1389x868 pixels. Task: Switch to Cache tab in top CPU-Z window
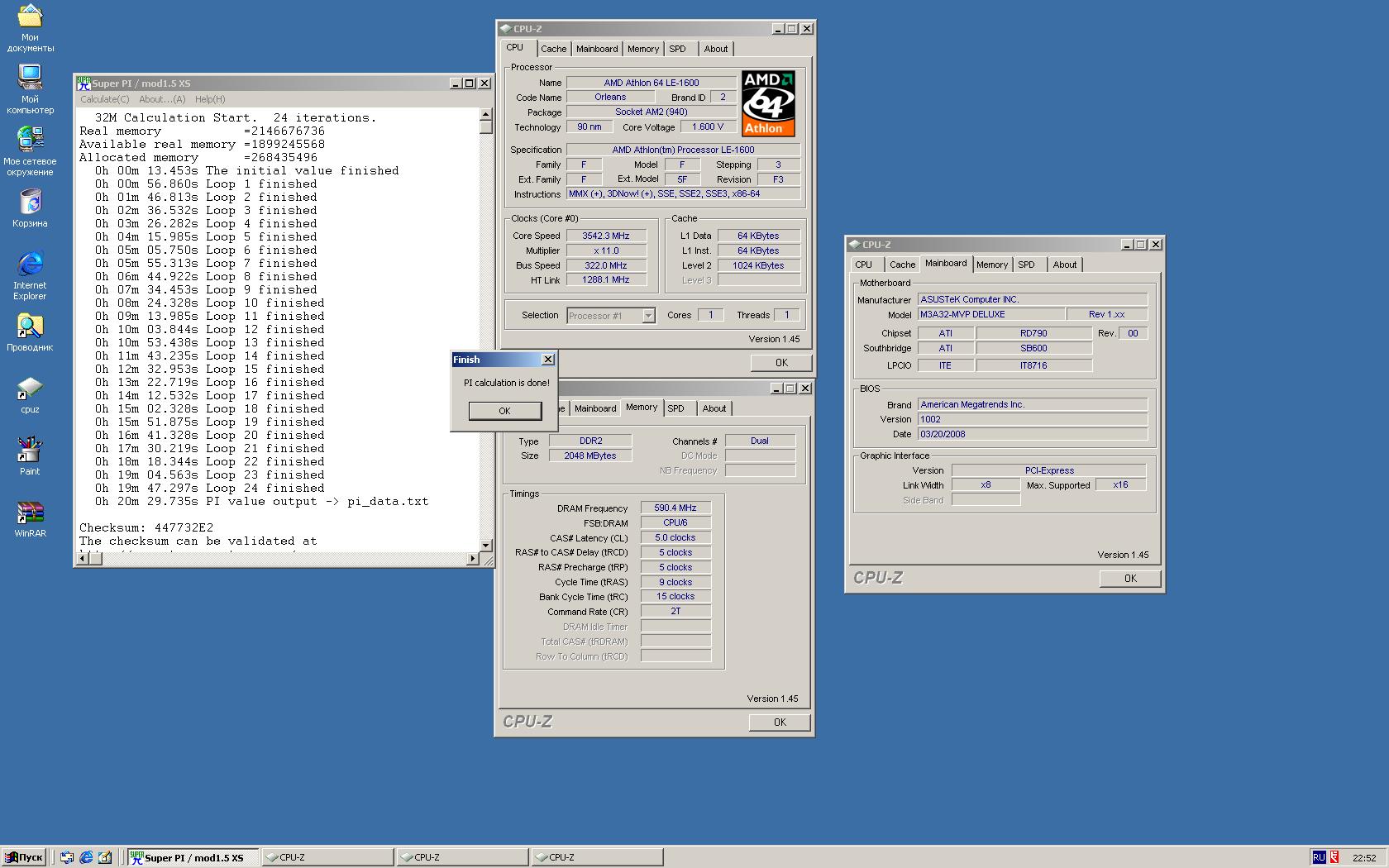(554, 49)
